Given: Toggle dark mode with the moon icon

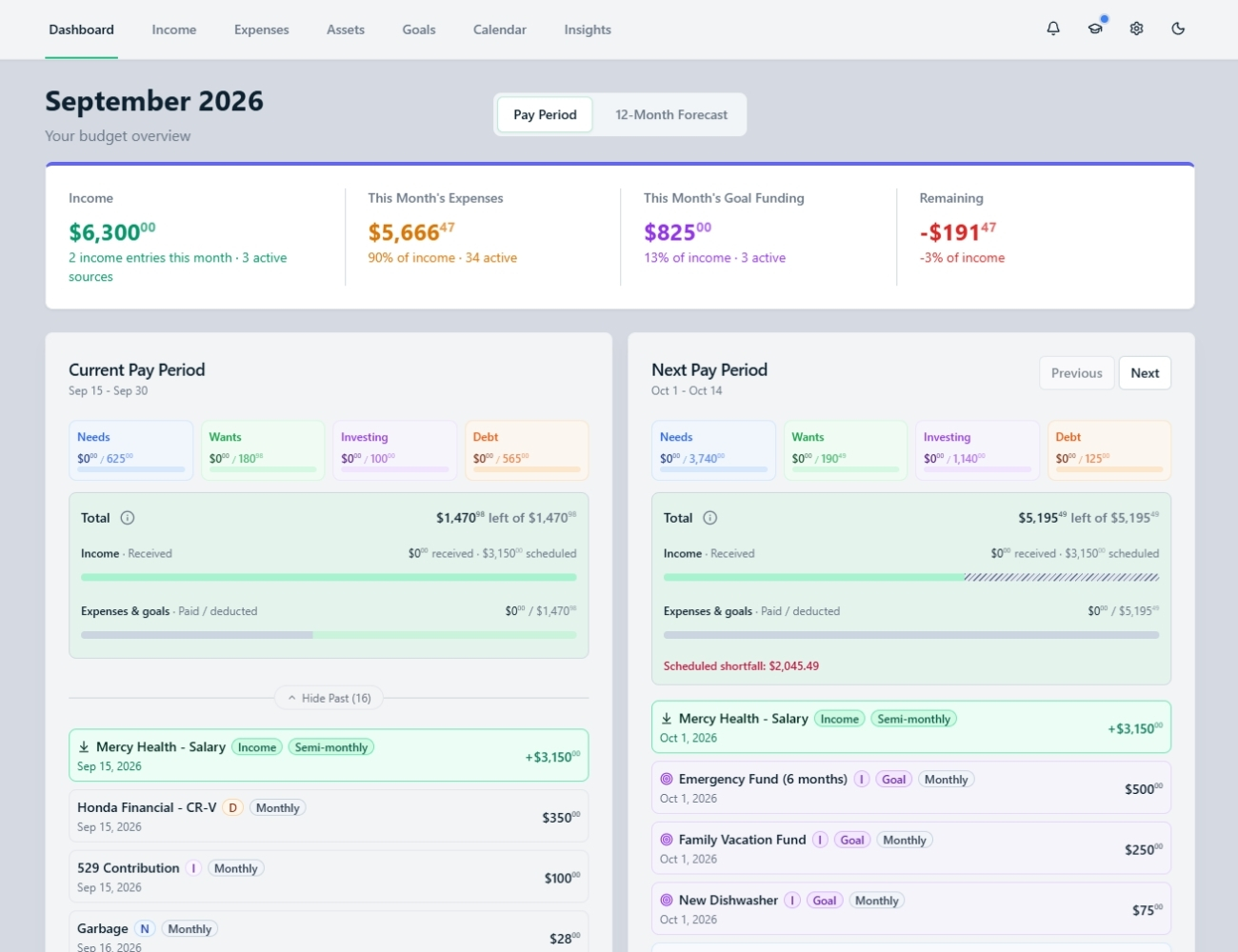Looking at the screenshot, I should point(1178,29).
